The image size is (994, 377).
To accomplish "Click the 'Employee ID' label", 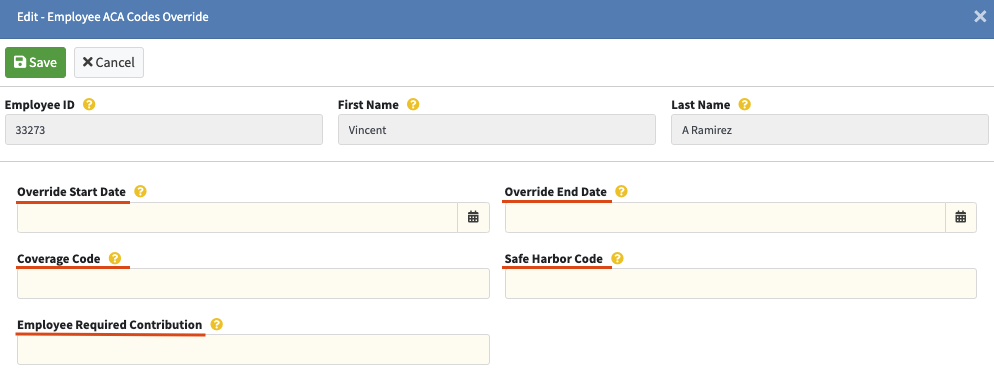I will (x=39, y=105).
